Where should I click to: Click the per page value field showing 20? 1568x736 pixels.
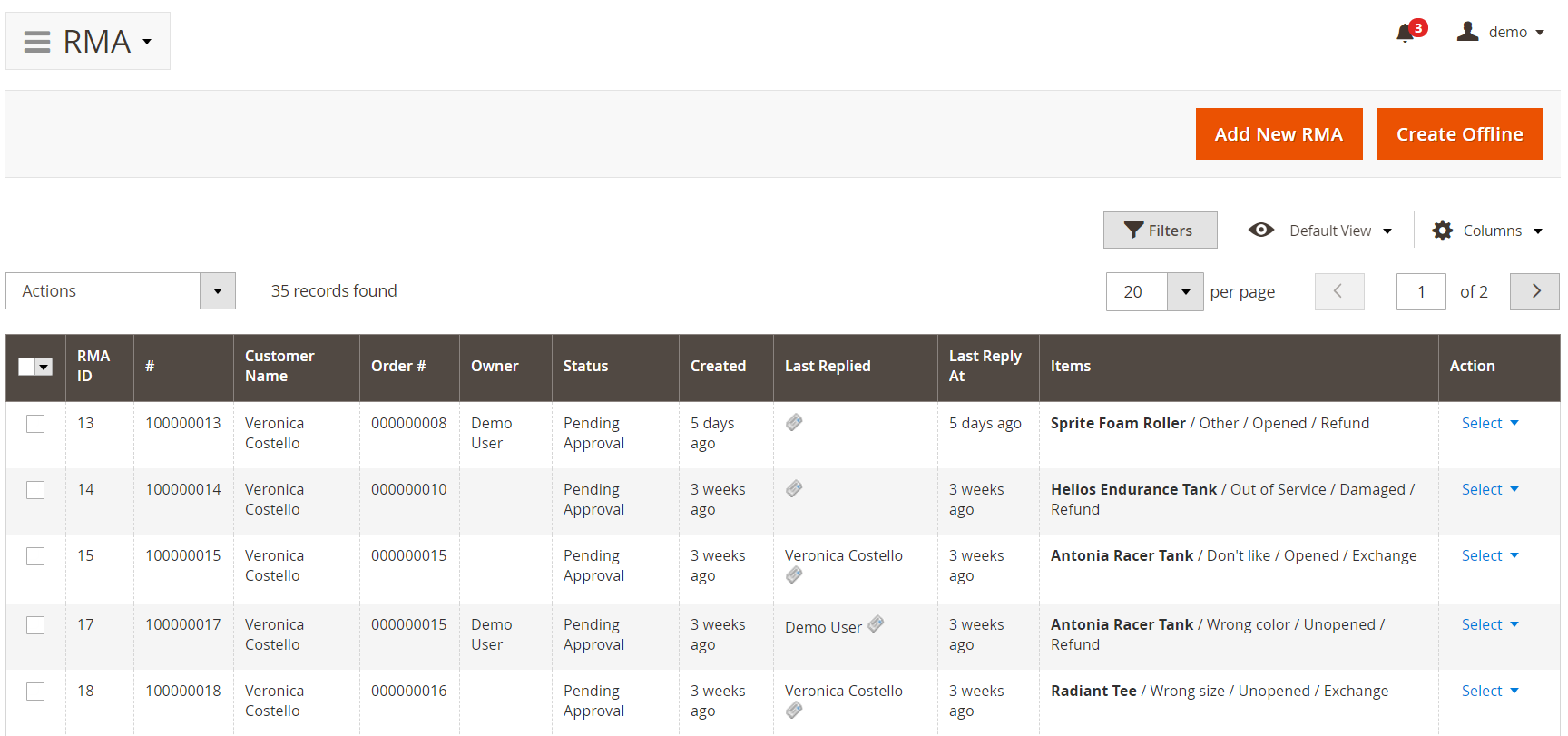coord(1137,291)
